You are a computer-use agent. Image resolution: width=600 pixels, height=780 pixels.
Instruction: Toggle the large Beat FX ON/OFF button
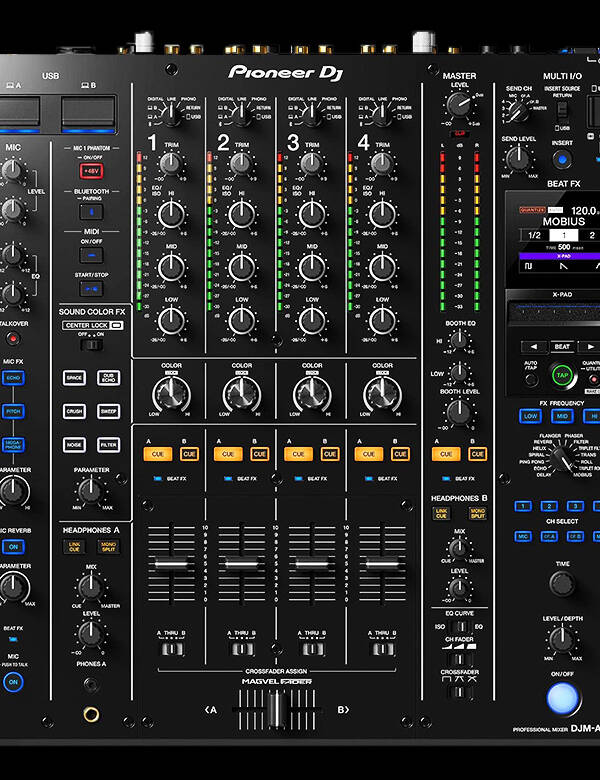point(562,697)
